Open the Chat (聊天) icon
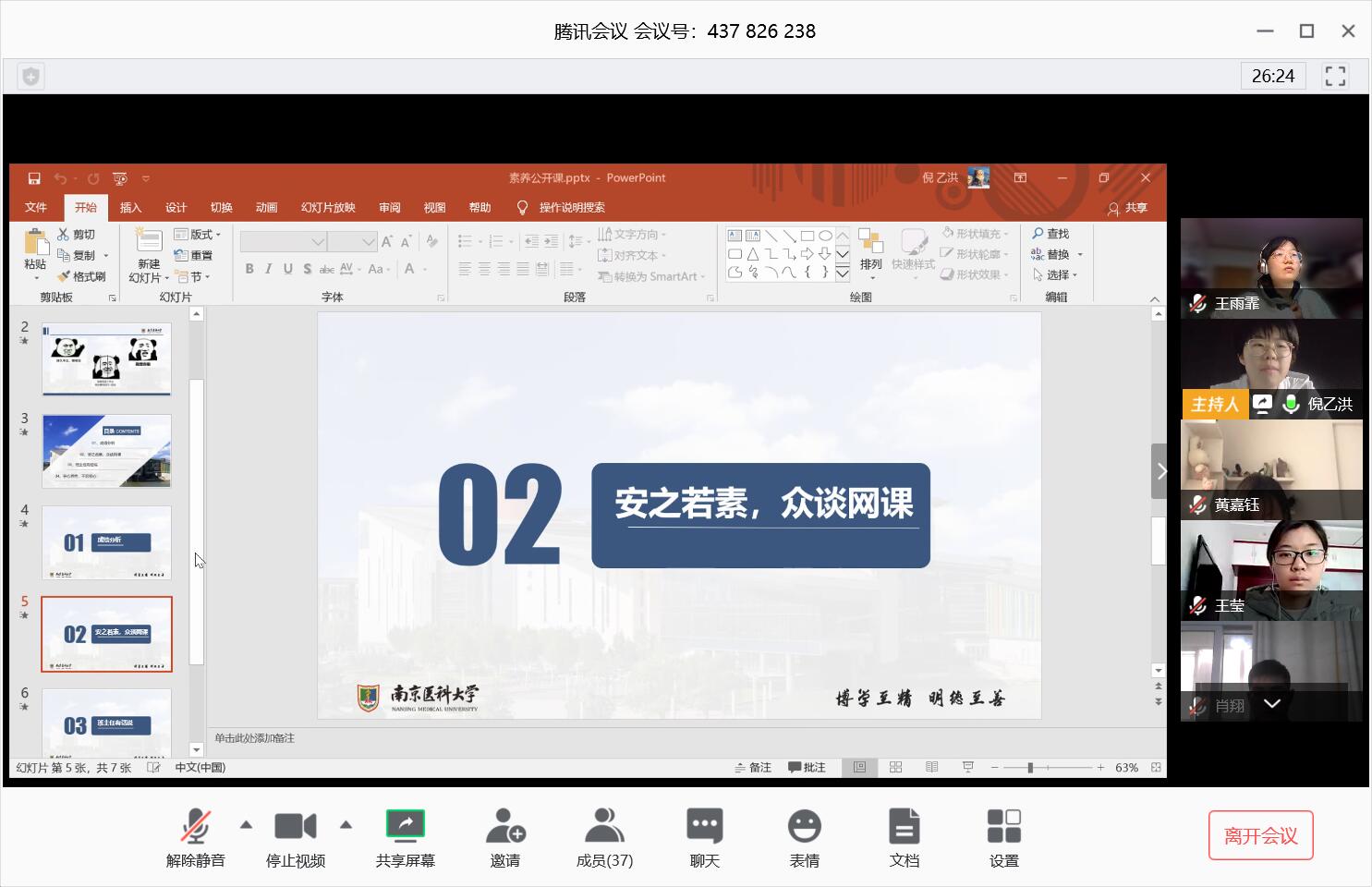The image size is (1372, 887). pos(705,826)
